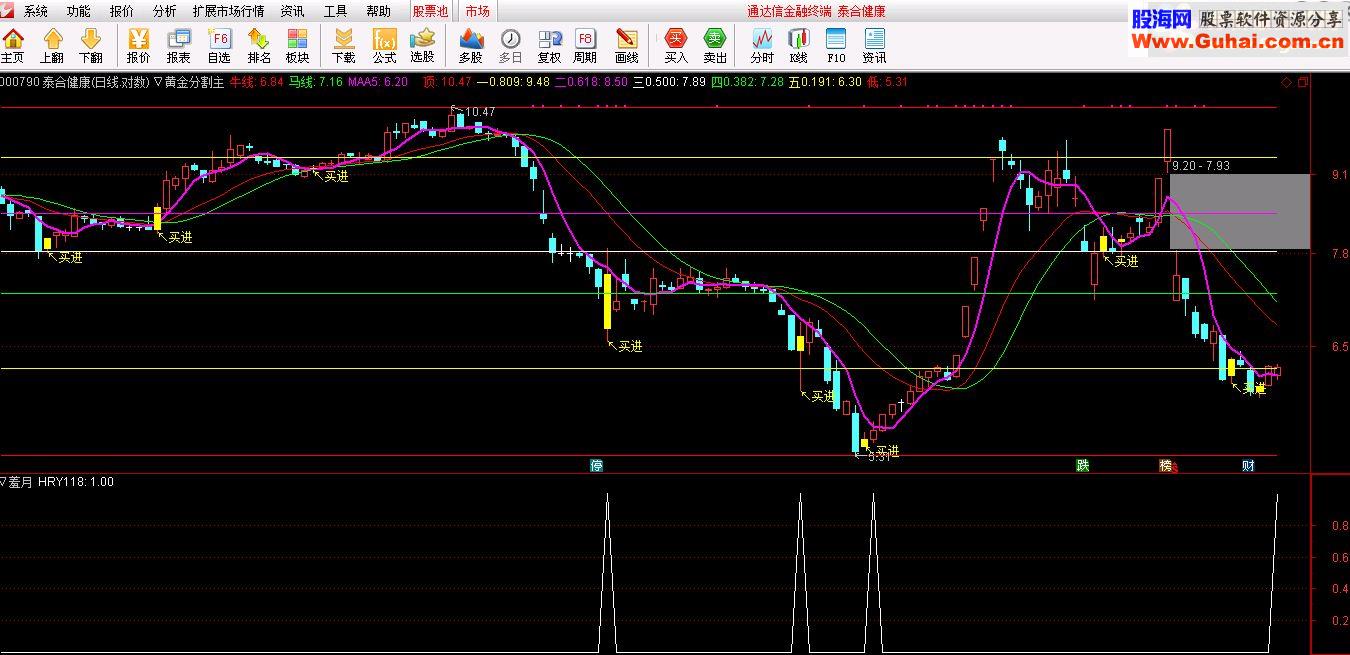Click 卖出 sell icon
This screenshot has width=1350, height=655.
click(715, 46)
